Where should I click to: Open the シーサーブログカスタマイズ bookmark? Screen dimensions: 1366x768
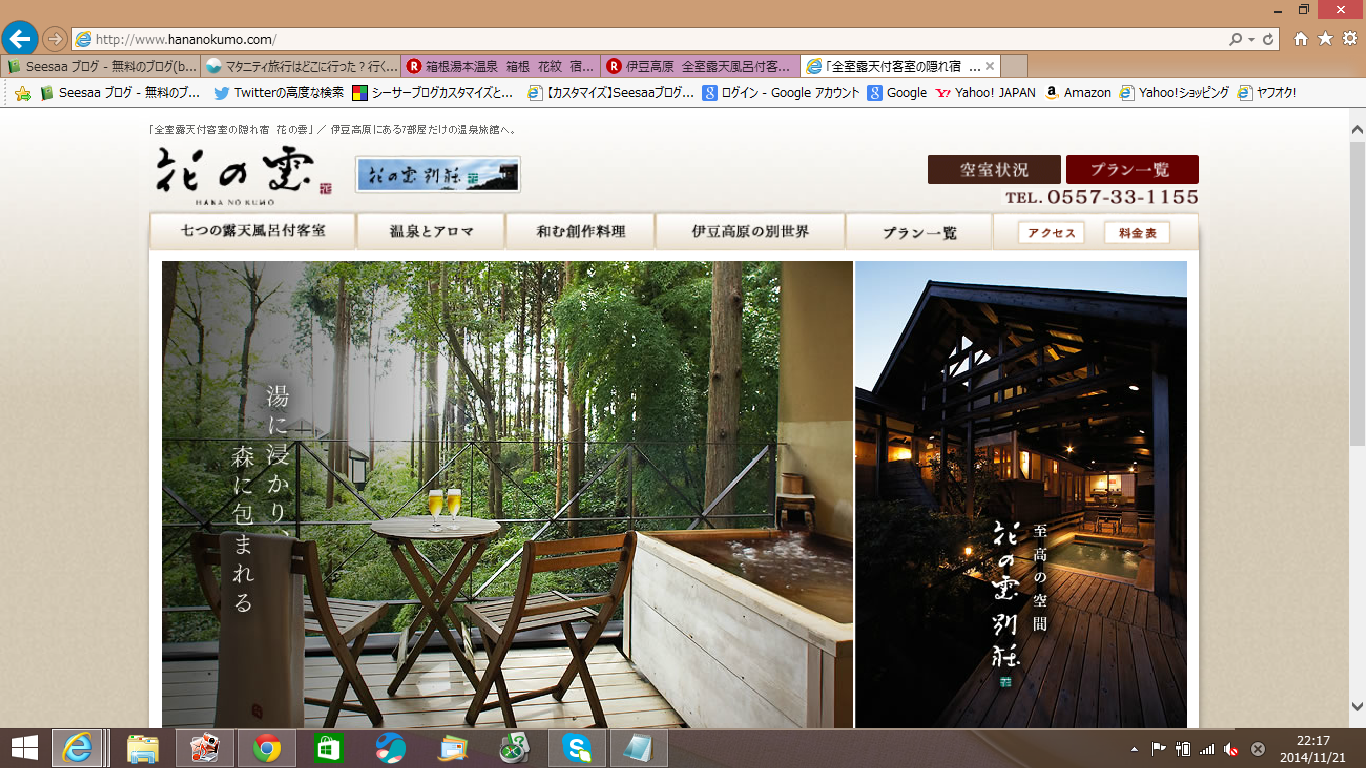pos(433,93)
